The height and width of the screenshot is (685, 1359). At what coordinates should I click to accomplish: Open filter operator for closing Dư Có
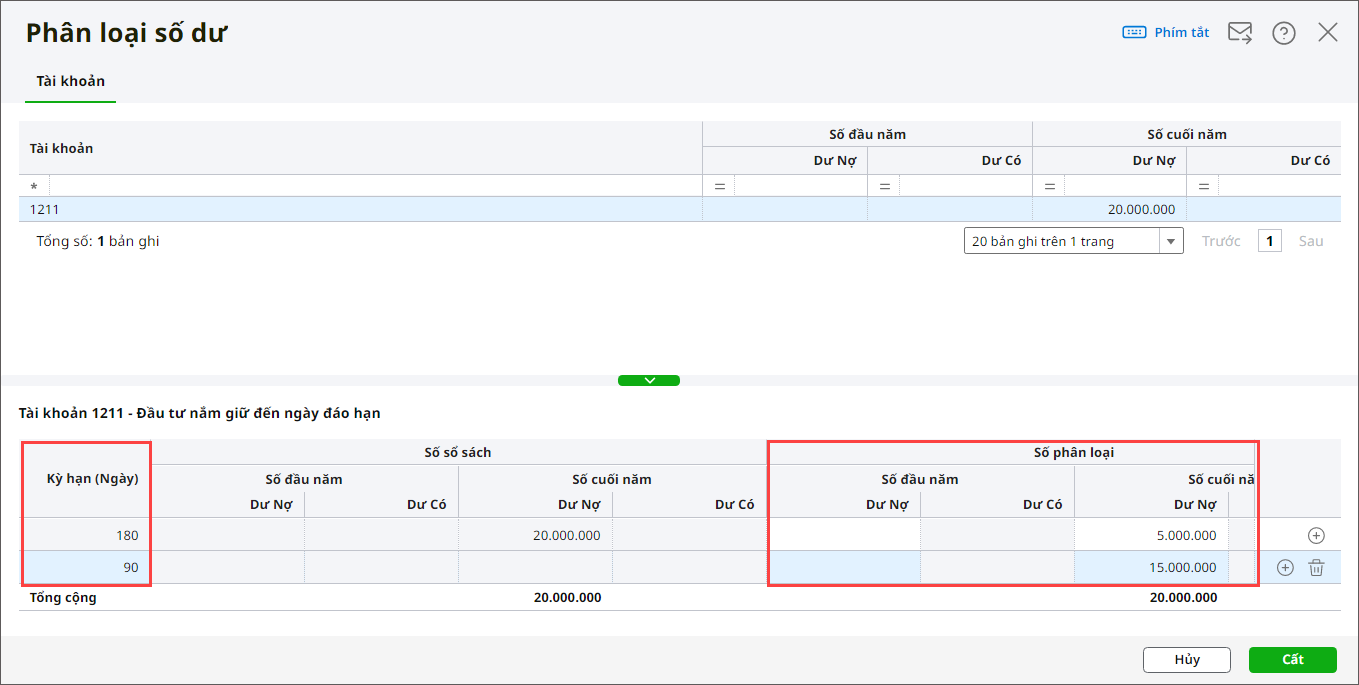[1203, 187]
